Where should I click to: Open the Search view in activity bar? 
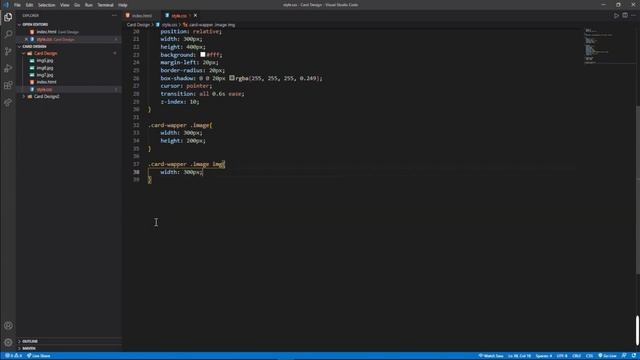(x=8, y=34)
